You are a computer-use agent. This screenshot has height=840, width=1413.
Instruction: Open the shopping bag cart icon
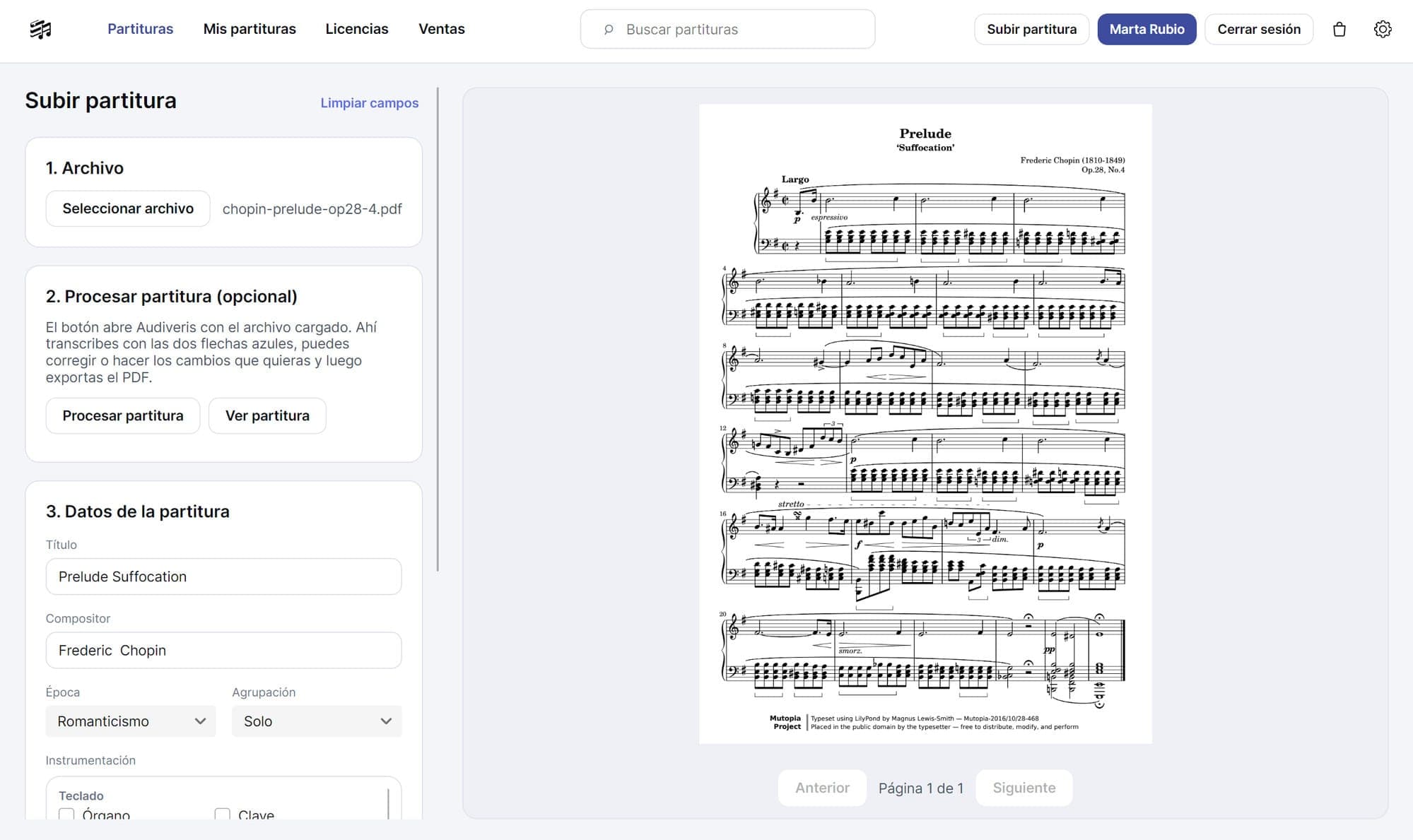(x=1339, y=30)
